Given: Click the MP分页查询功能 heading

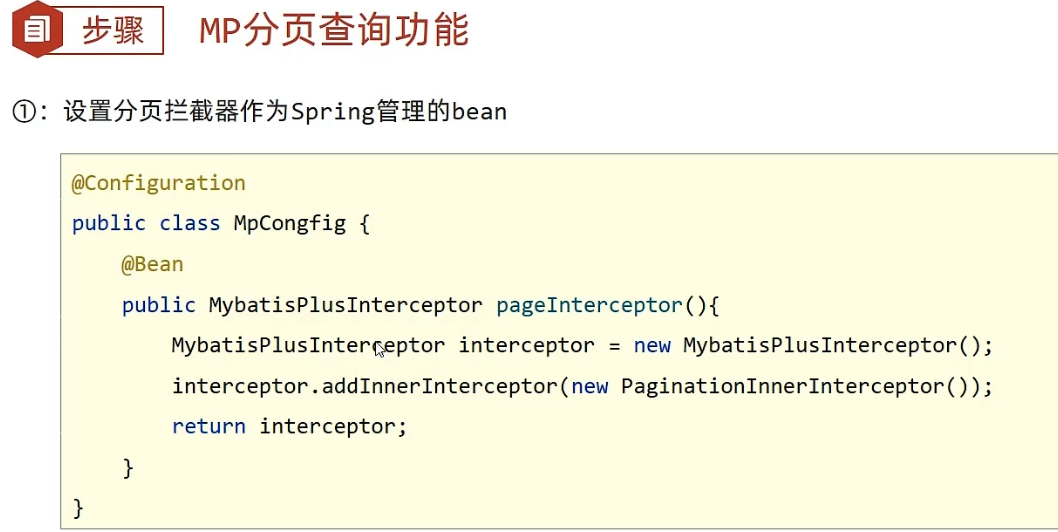Looking at the screenshot, I should coord(334,30).
